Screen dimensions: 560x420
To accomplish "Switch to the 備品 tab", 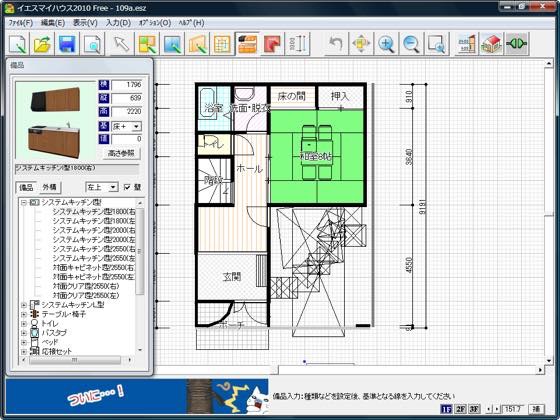I will pyautogui.click(x=26, y=187).
